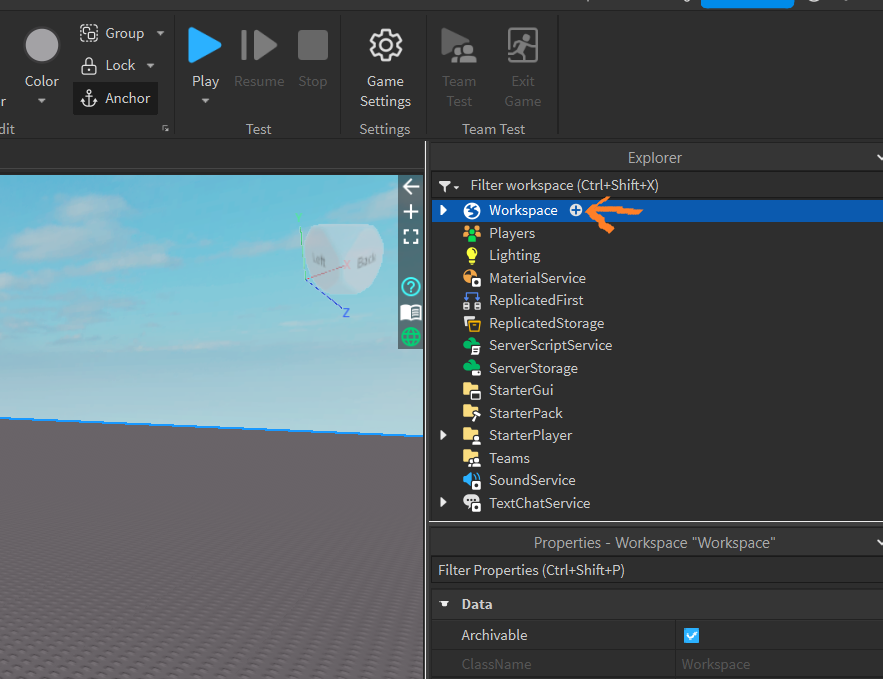Open Game Settings gear
Viewport: 883px width, 679px height.
(x=385, y=45)
